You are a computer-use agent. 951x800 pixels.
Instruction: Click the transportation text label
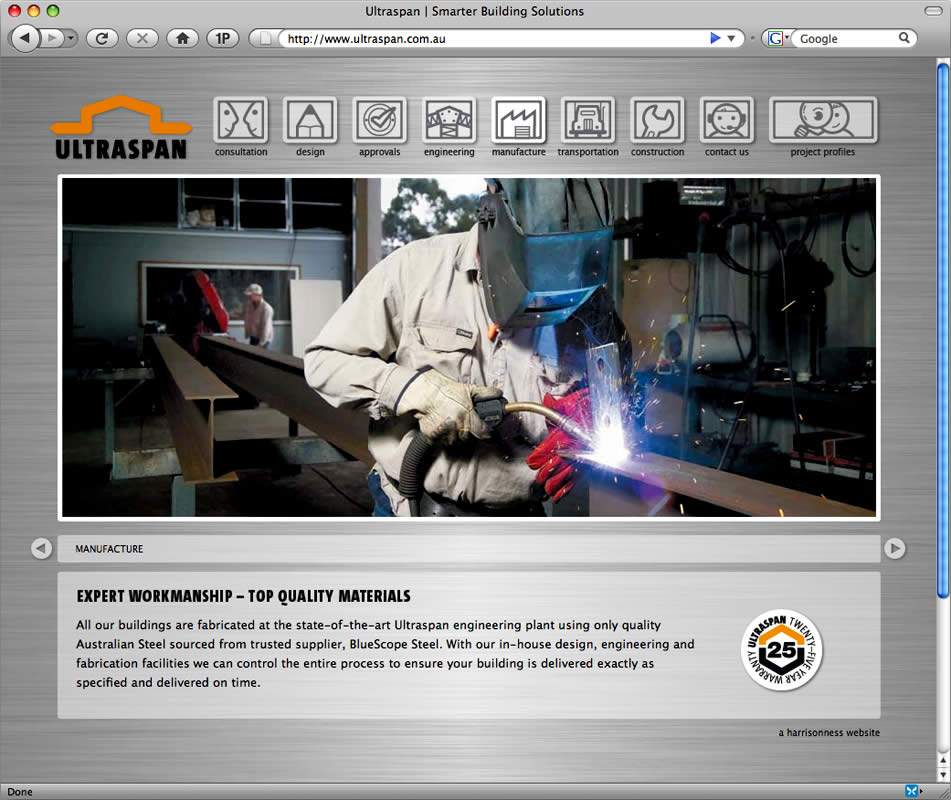[x=588, y=152]
